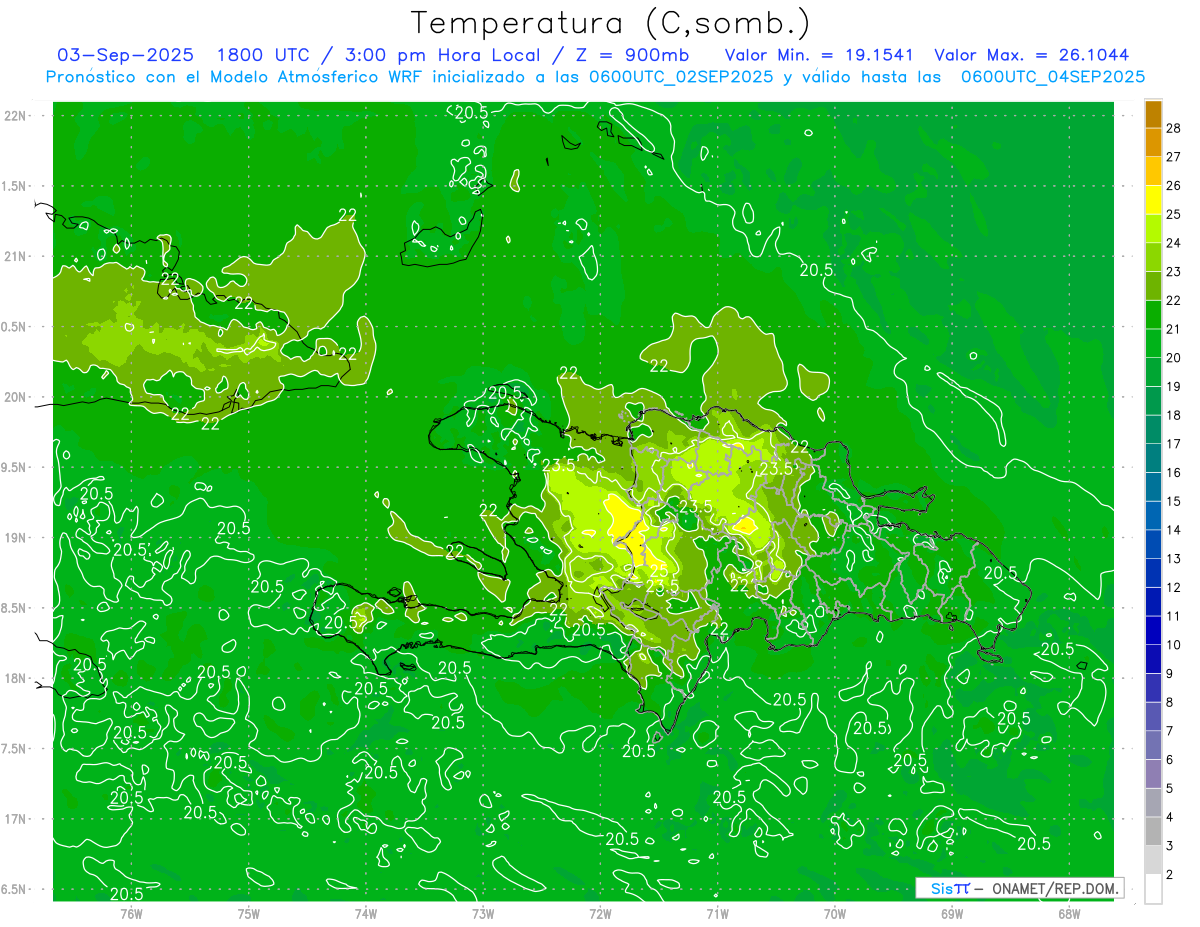Viewport: 1200px width, 927px height.
Task: Click the "69W" longitude axis label
Action: tap(952, 913)
